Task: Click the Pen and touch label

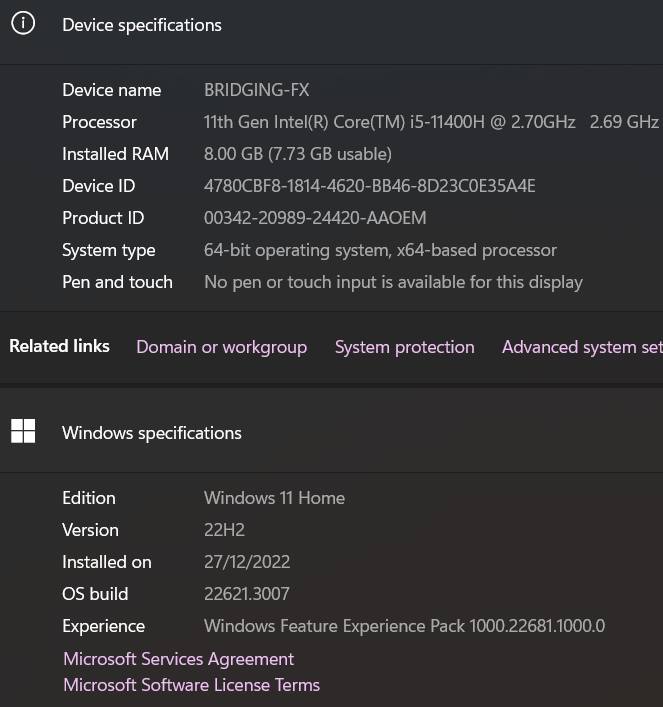Action: click(x=117, y=282)
